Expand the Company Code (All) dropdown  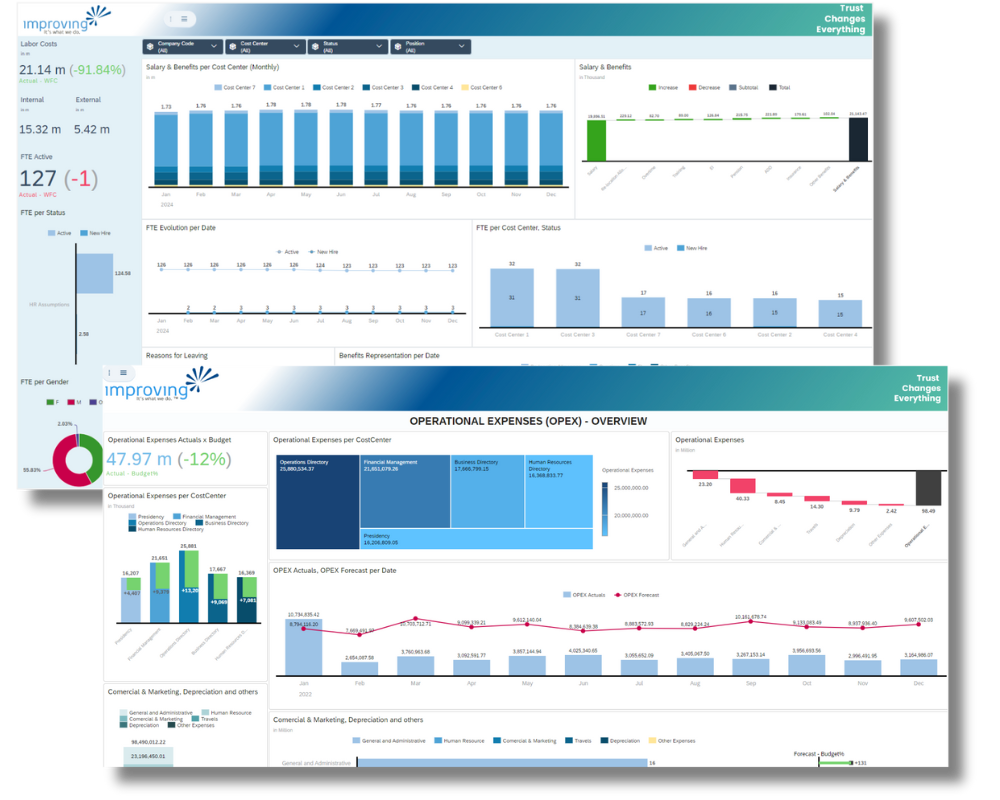(213, 46)
